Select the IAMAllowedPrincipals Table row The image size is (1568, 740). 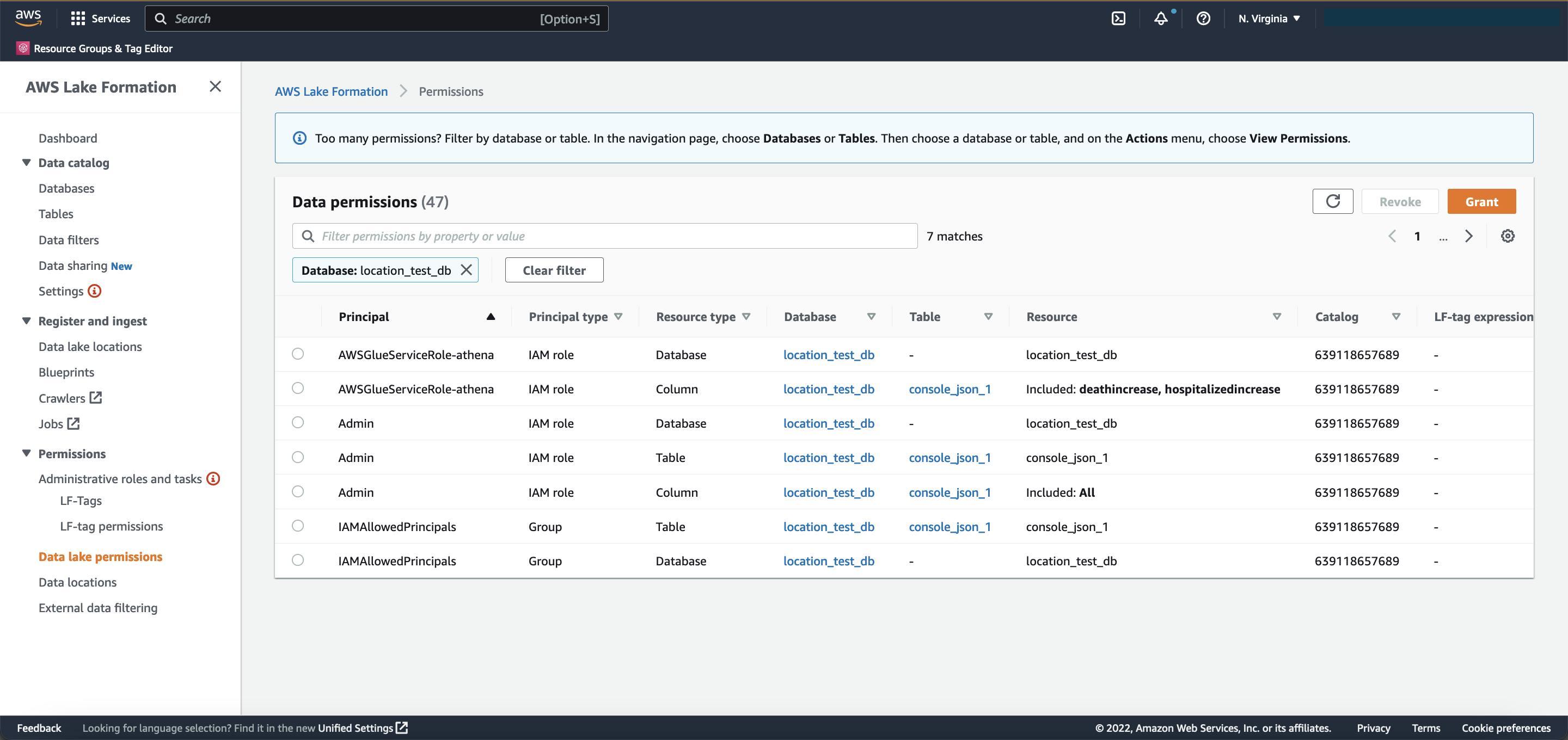298,526
